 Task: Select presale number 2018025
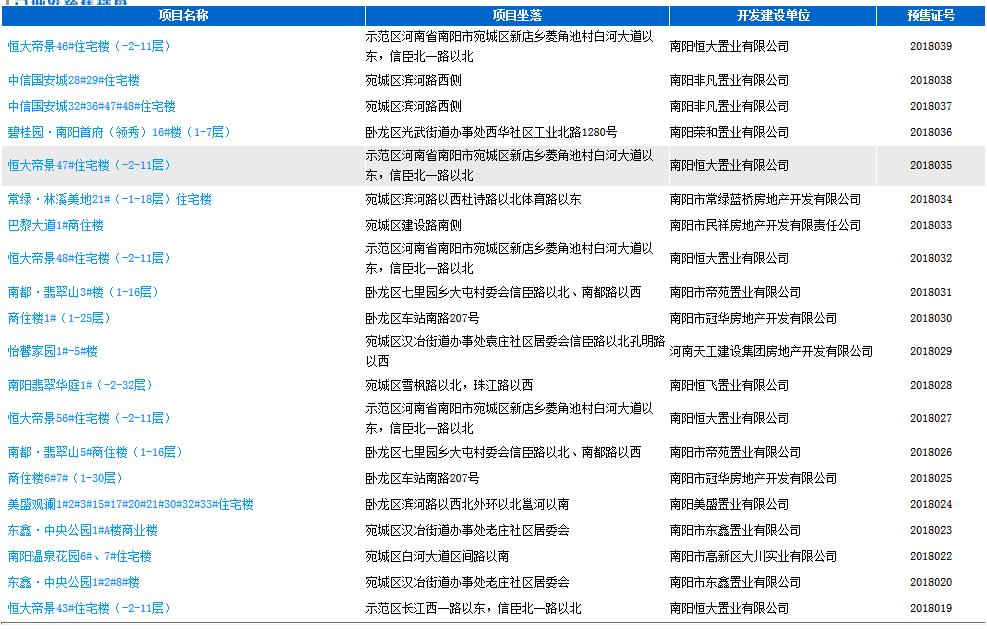[x=931, y=478]
